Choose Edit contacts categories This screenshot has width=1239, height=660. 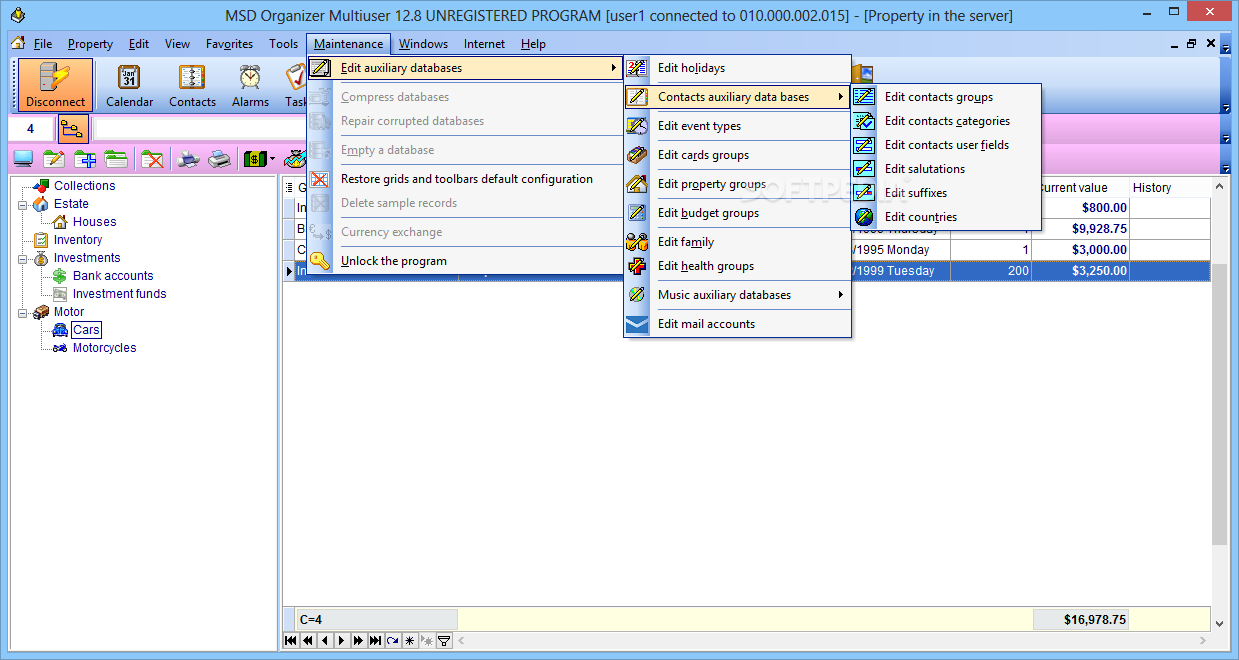(946, 121)
